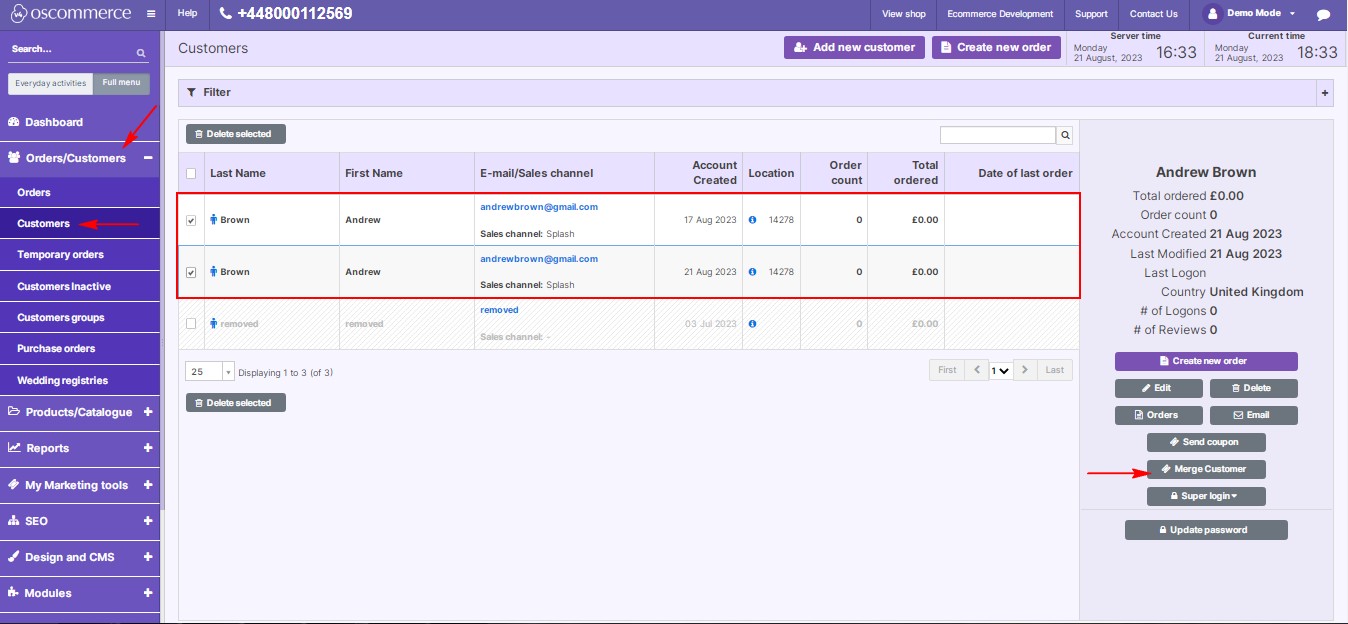Click the Merge Customer button
Screen dimensions: 1348x624
1206,468
